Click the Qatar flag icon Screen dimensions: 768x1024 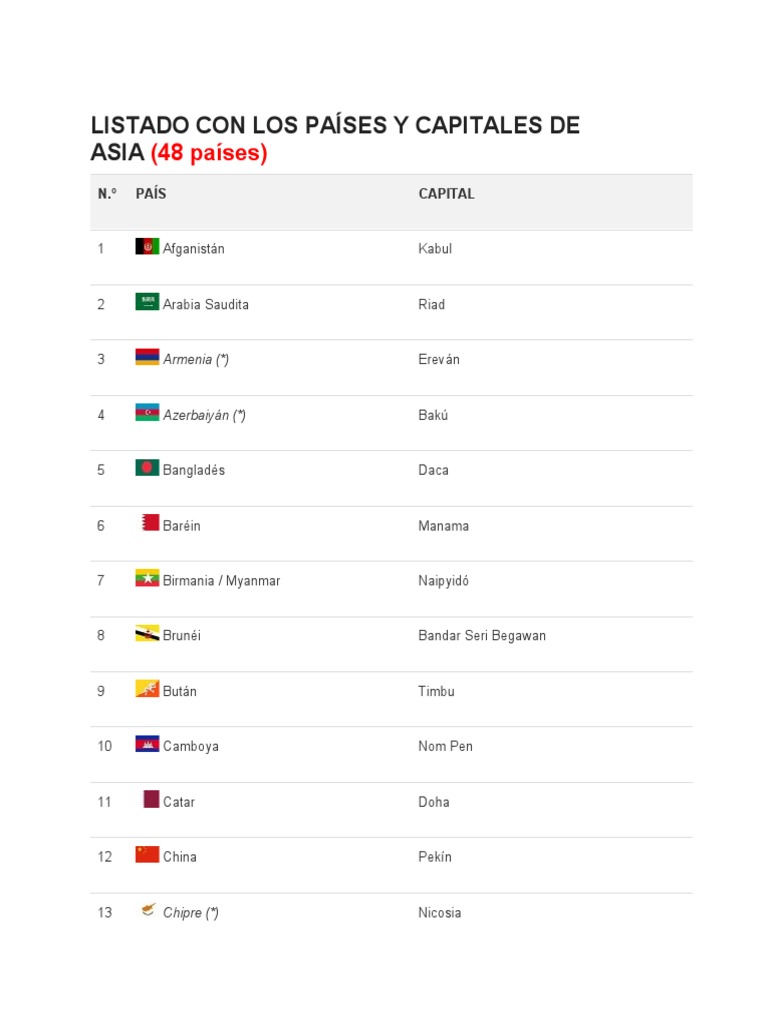(x=151, y=799)
